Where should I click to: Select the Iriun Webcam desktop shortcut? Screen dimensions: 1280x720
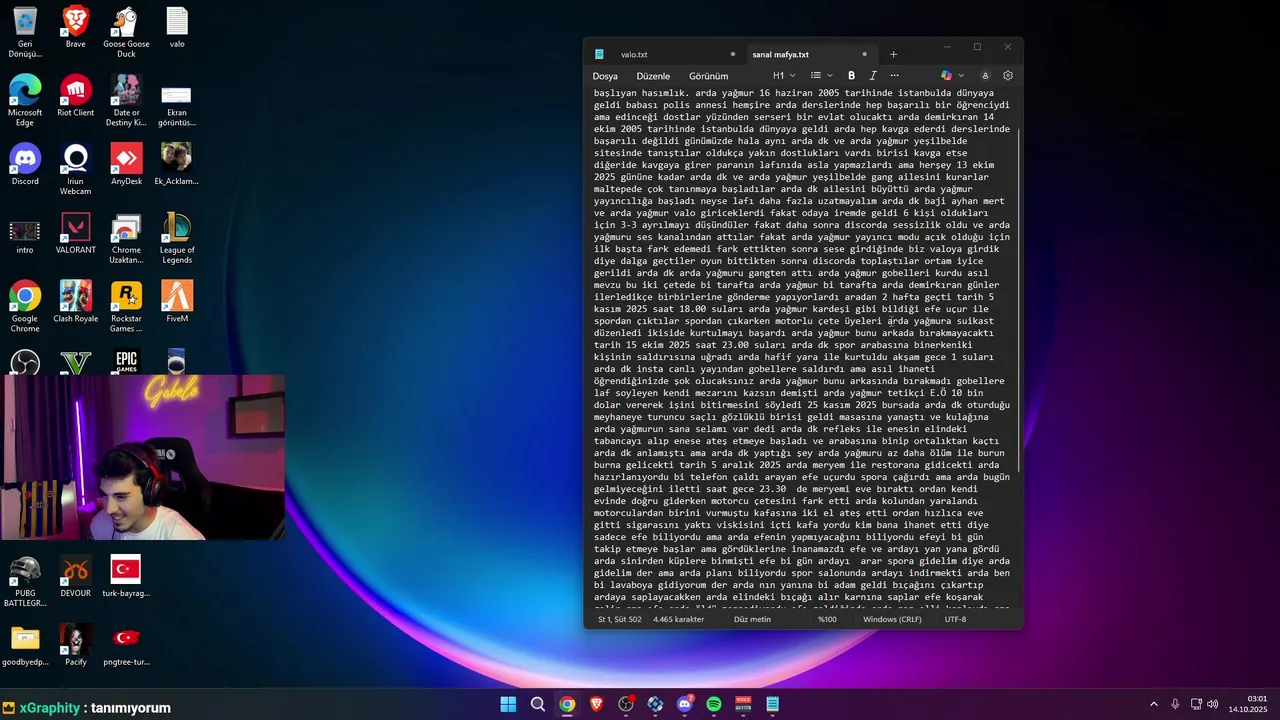click(76, 170)
